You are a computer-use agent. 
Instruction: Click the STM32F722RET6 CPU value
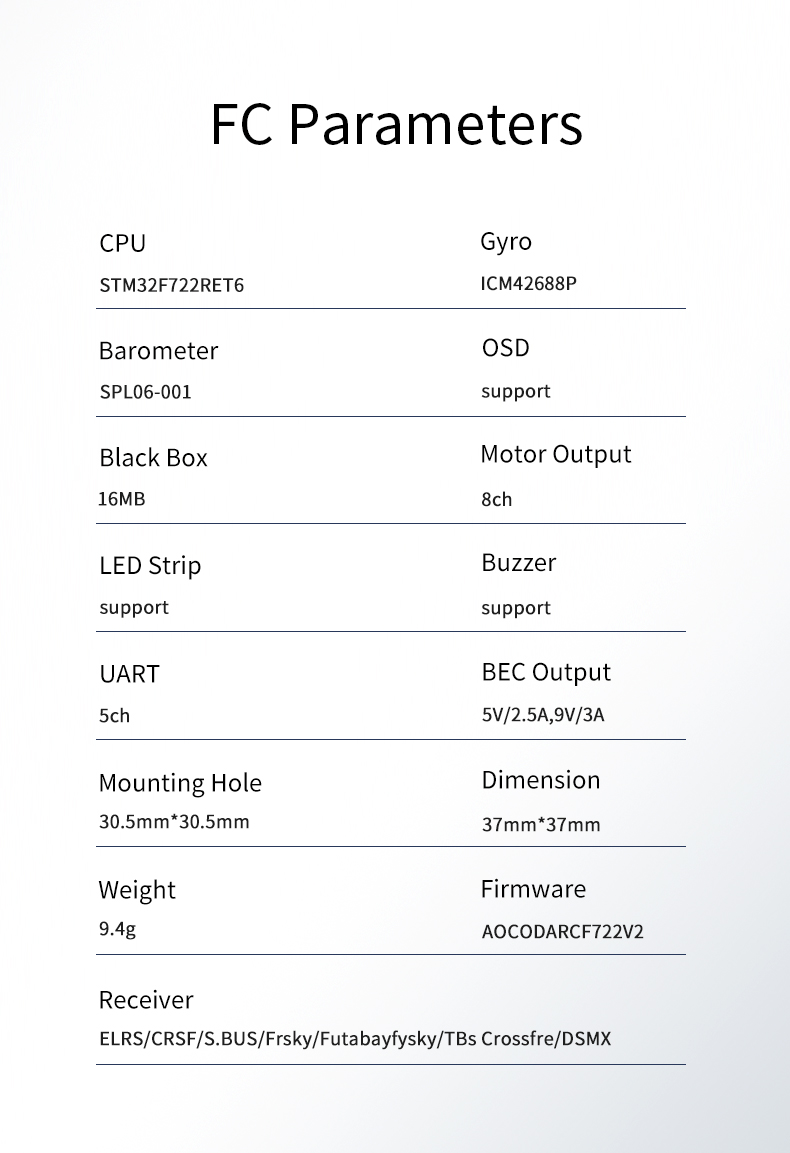171,285
